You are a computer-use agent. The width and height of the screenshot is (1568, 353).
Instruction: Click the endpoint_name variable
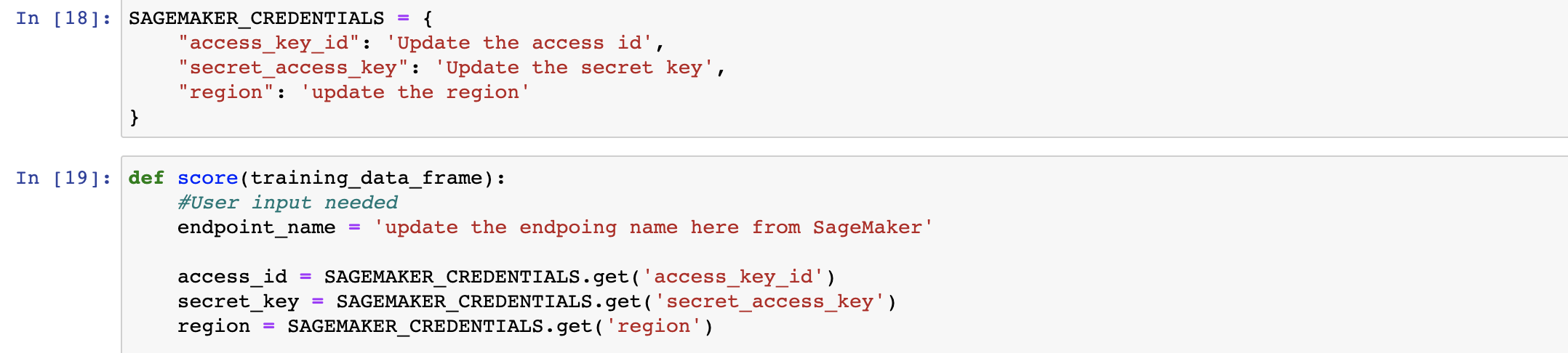click(x=256, y=227)
